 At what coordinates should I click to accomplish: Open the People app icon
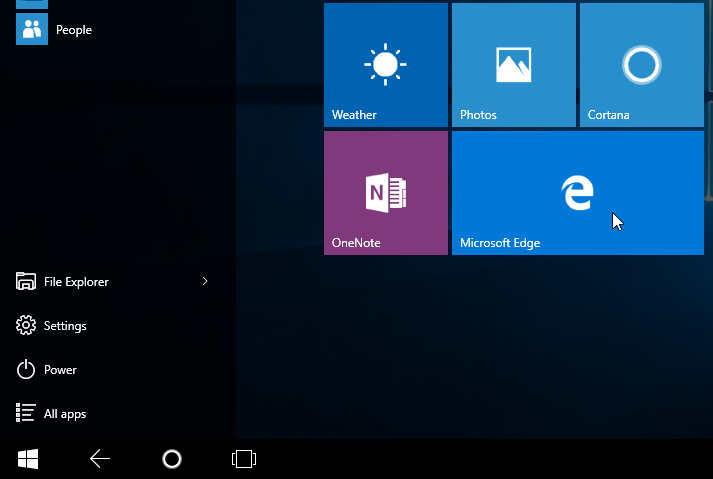pos(32,29)
